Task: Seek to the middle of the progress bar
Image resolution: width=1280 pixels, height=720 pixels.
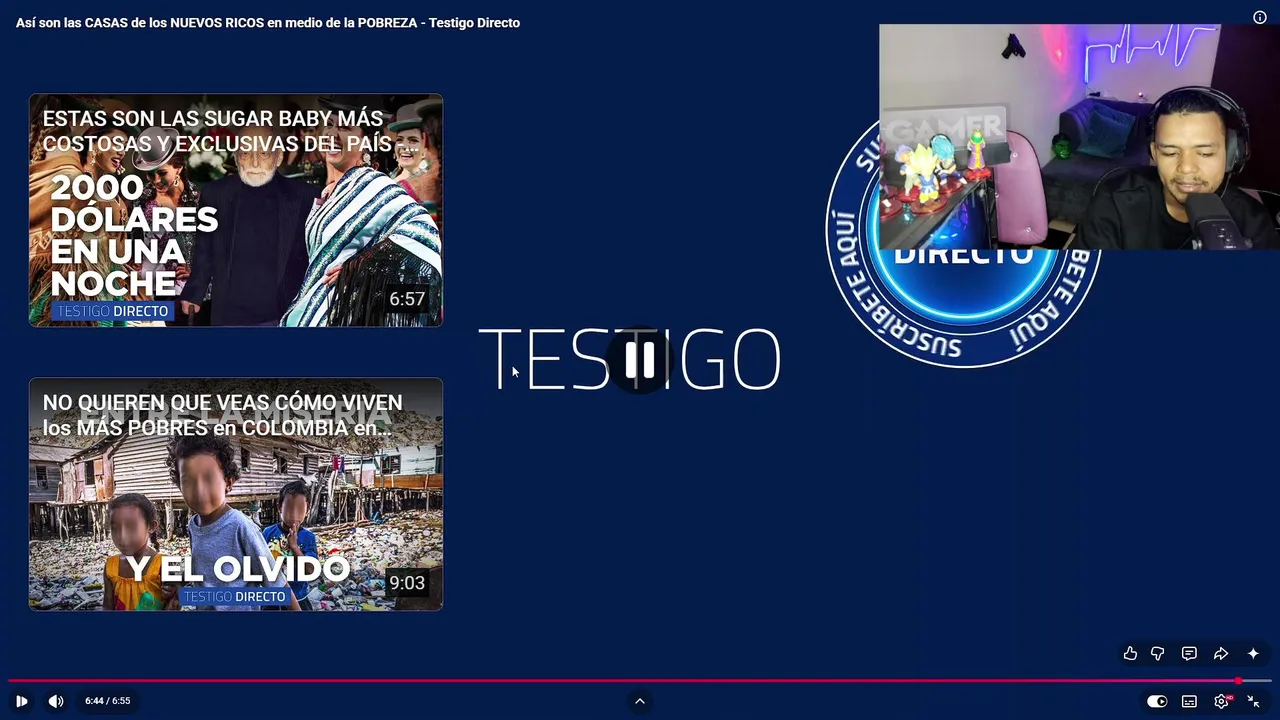Action: [x=640, y=681]
